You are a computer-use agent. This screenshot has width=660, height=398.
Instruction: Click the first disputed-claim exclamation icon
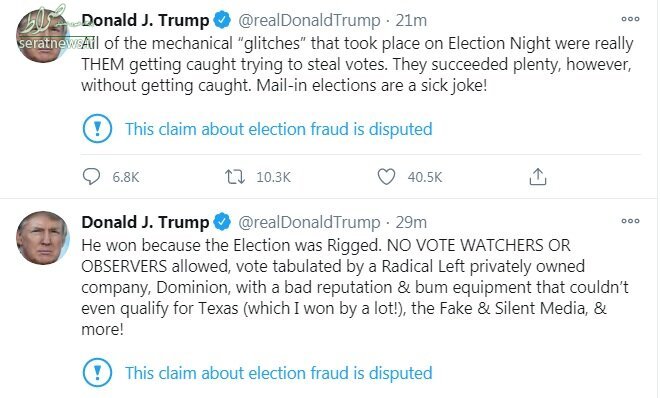coord(97,128)
